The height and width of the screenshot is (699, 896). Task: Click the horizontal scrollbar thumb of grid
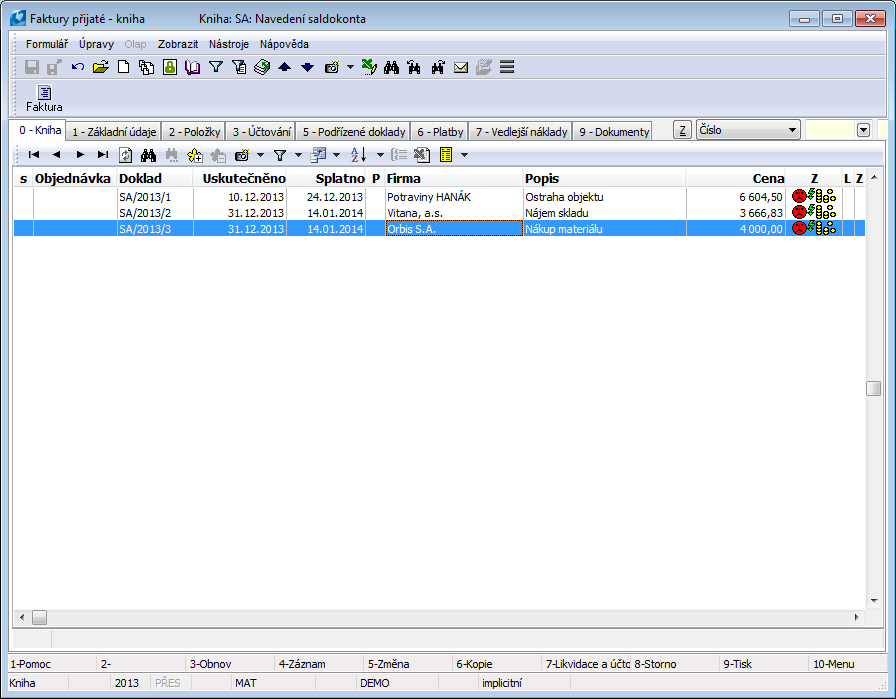[39, 618]
